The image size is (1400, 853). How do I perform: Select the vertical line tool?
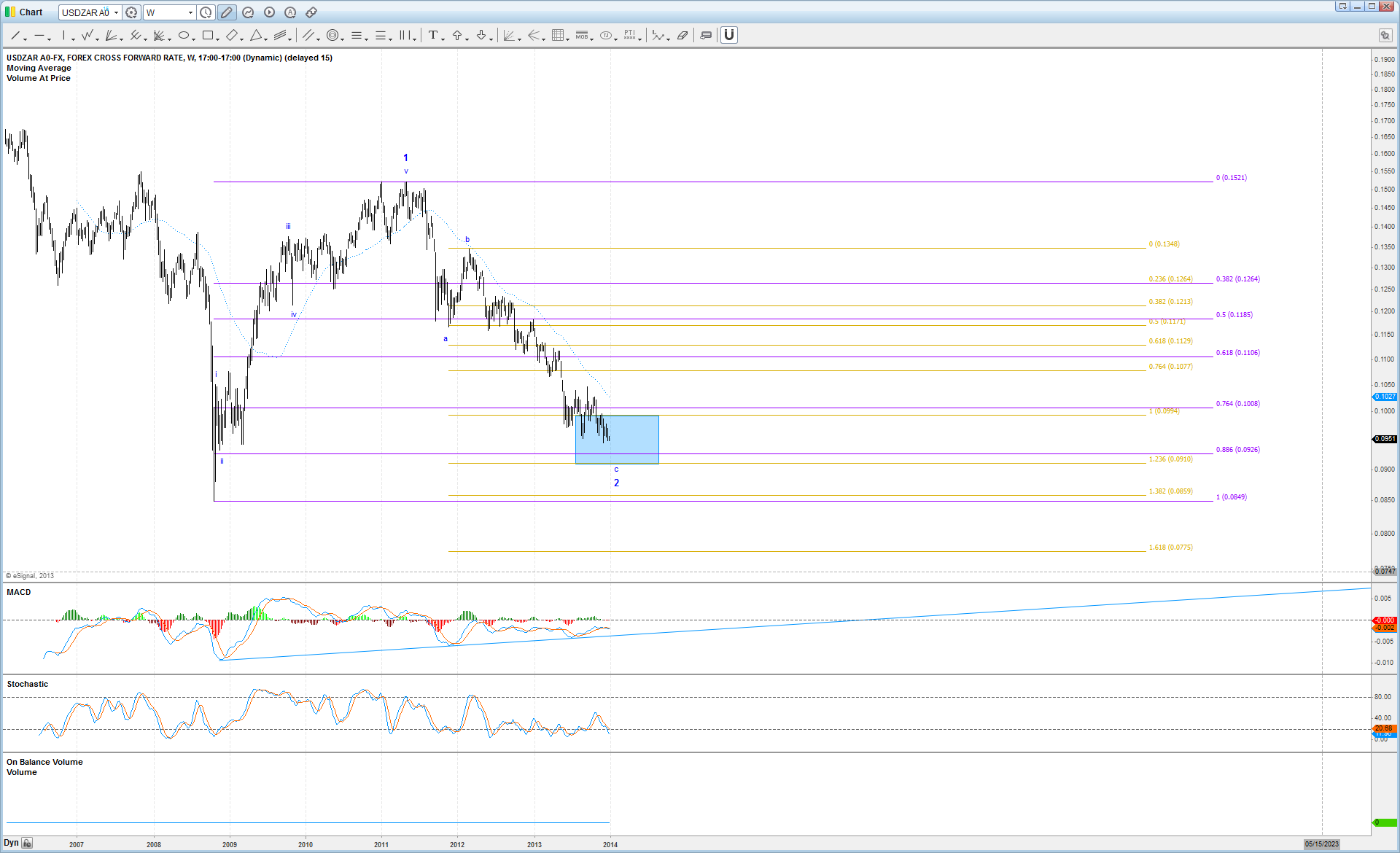pos(64,35)
